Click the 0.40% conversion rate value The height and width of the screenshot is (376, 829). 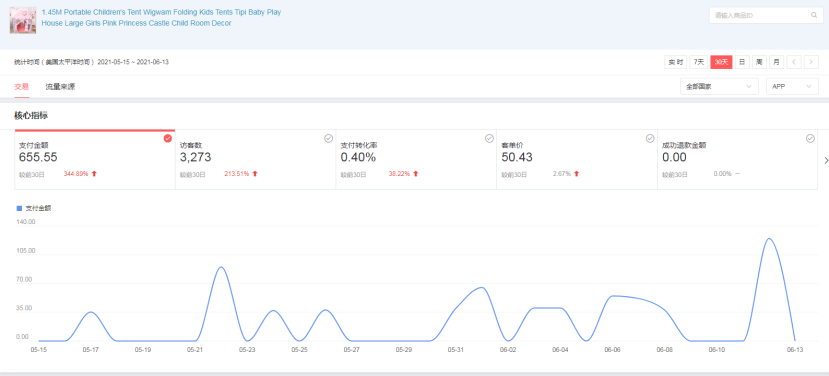click(x=358, y=157)
